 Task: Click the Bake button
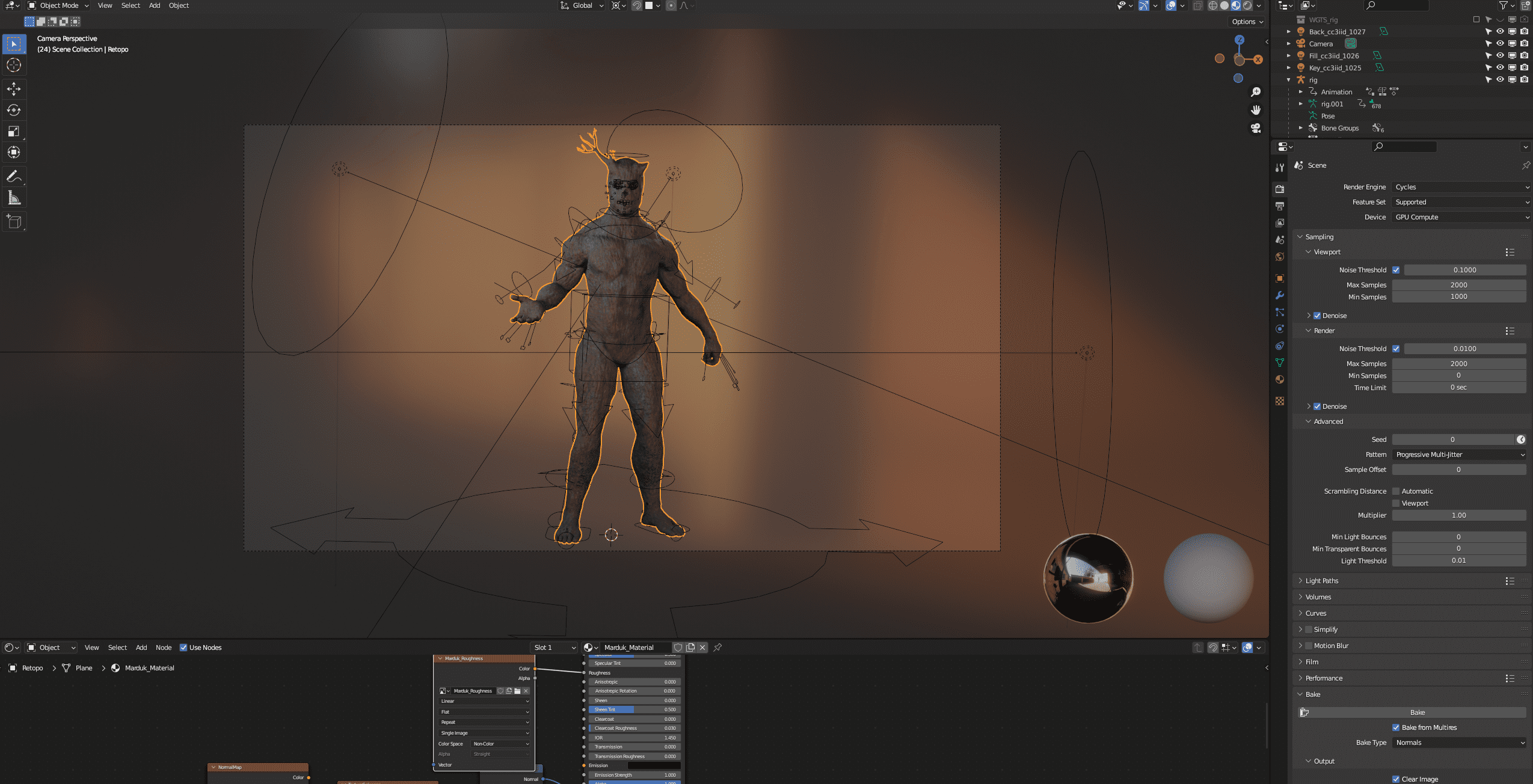pyautogui.click(x=1417, y=712)
